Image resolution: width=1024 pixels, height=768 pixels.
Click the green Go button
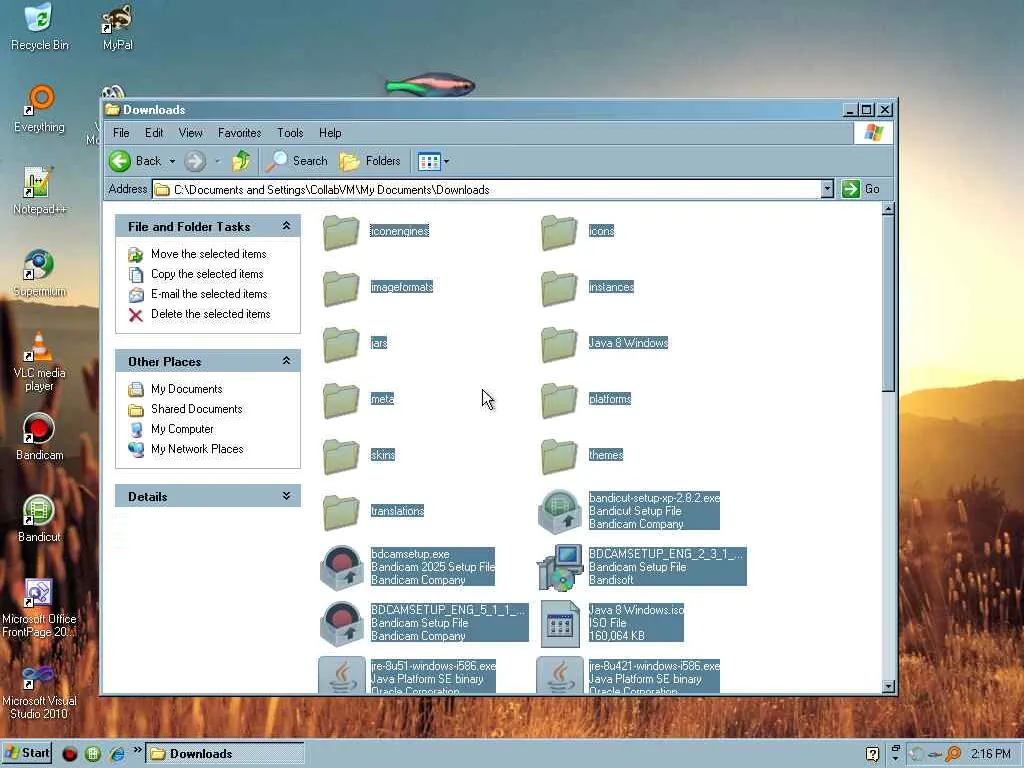click(x=861, y=189)
